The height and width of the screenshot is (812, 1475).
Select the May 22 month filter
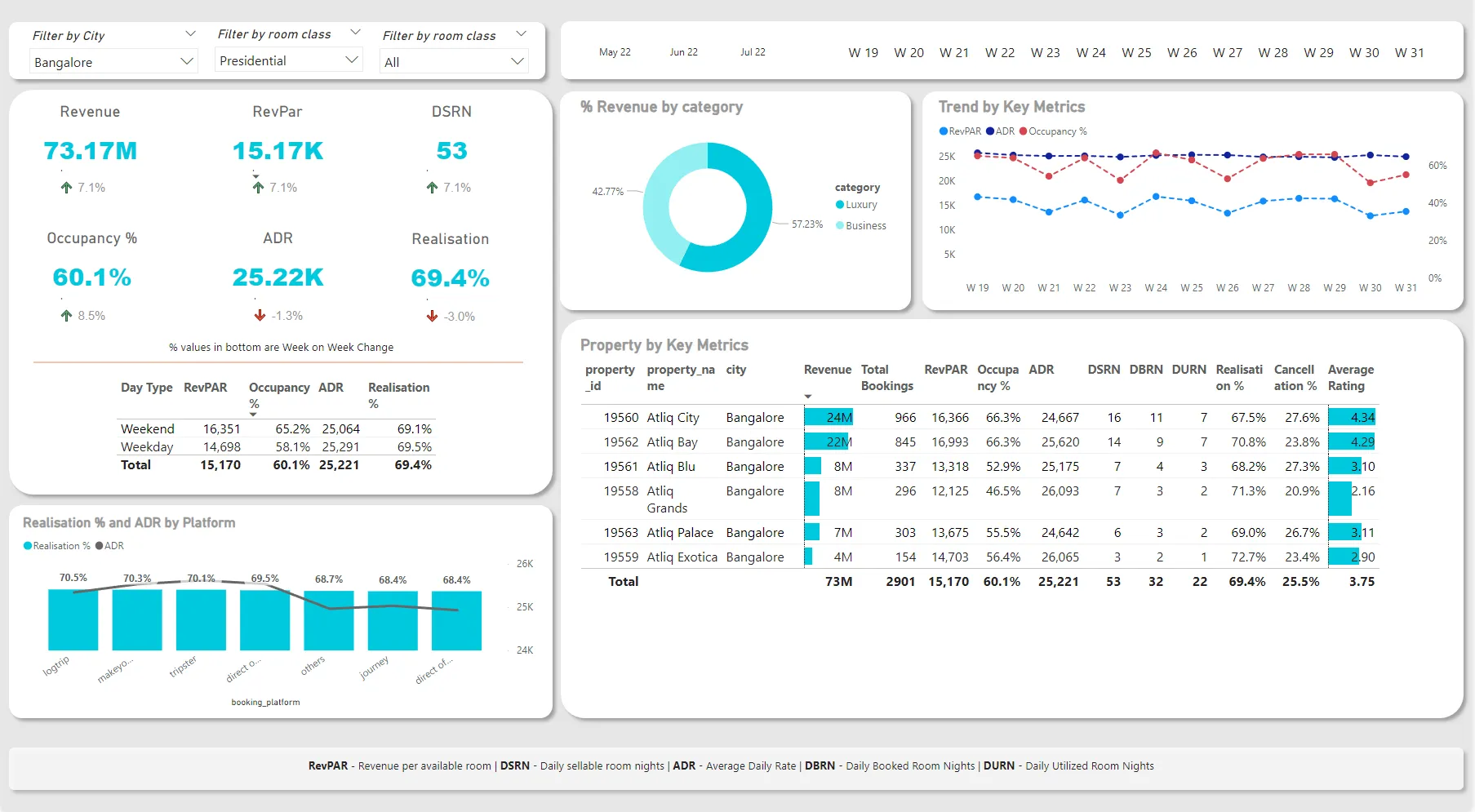click(x=615, y=52)
